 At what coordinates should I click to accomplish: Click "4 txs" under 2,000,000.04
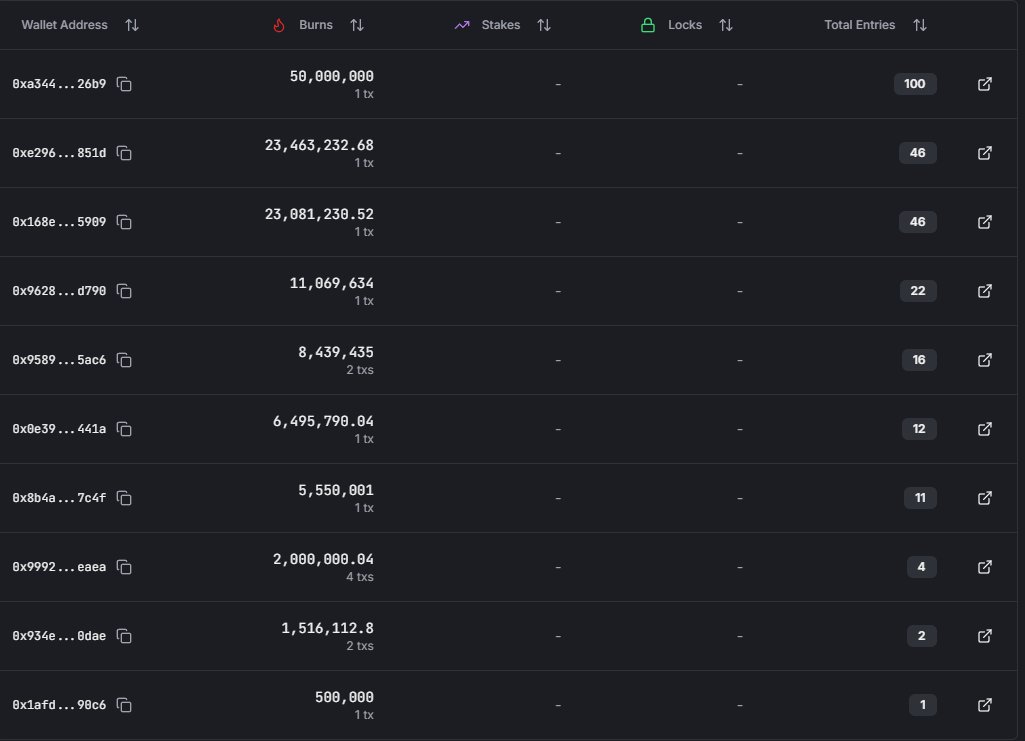360,577
